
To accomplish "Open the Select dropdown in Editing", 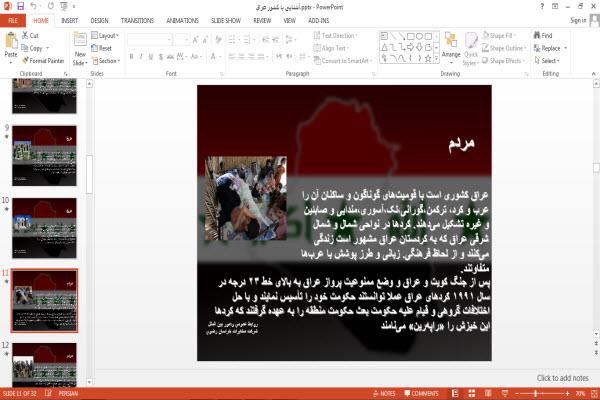I will point(547,60).
